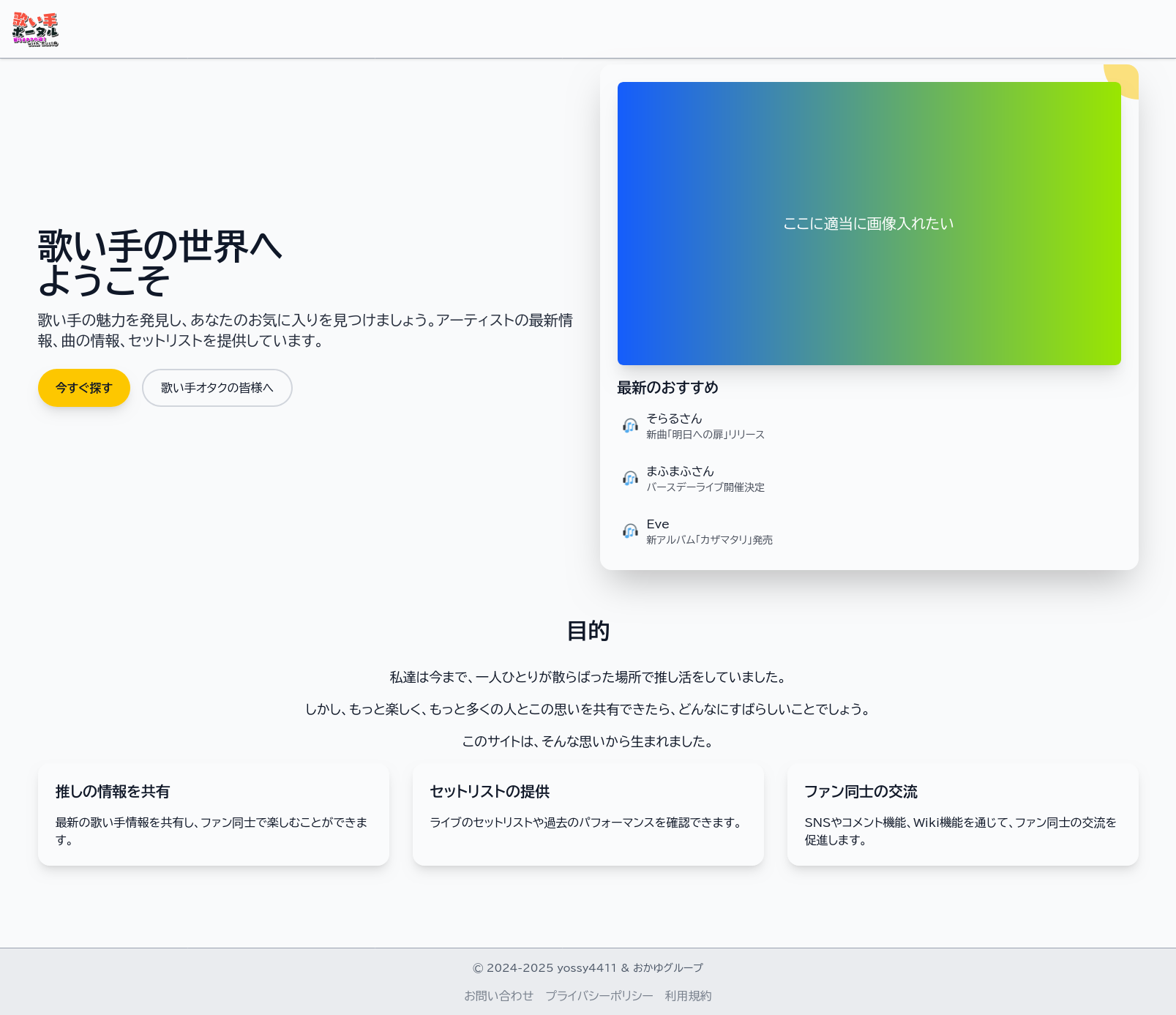Screen dimensions: 1176x1015
Task: Click the headphone icon beside Eve
Action: tap(630, 531)
